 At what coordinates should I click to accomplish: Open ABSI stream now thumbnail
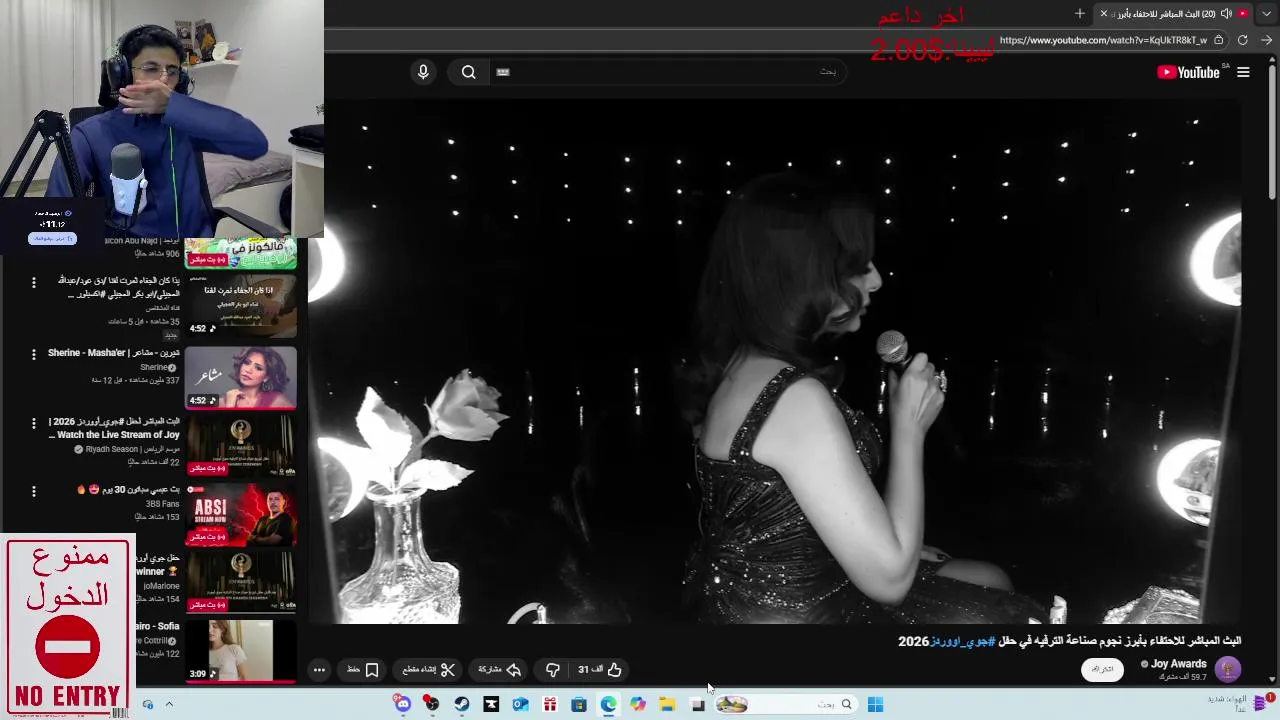pos(241,514)
